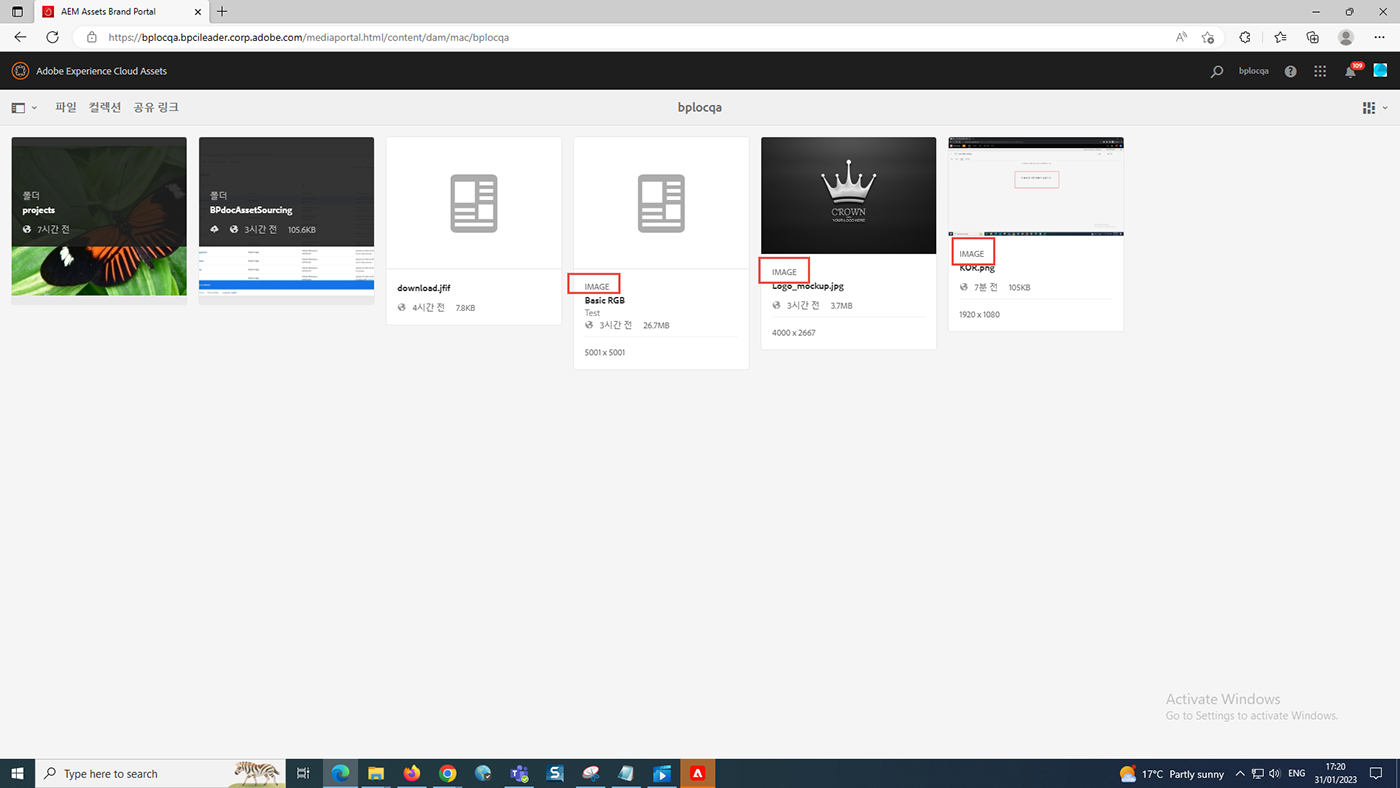The image size is (1400, 788).
Task: Expand the rail panel toggle dropdown
Action: point(24,108)
